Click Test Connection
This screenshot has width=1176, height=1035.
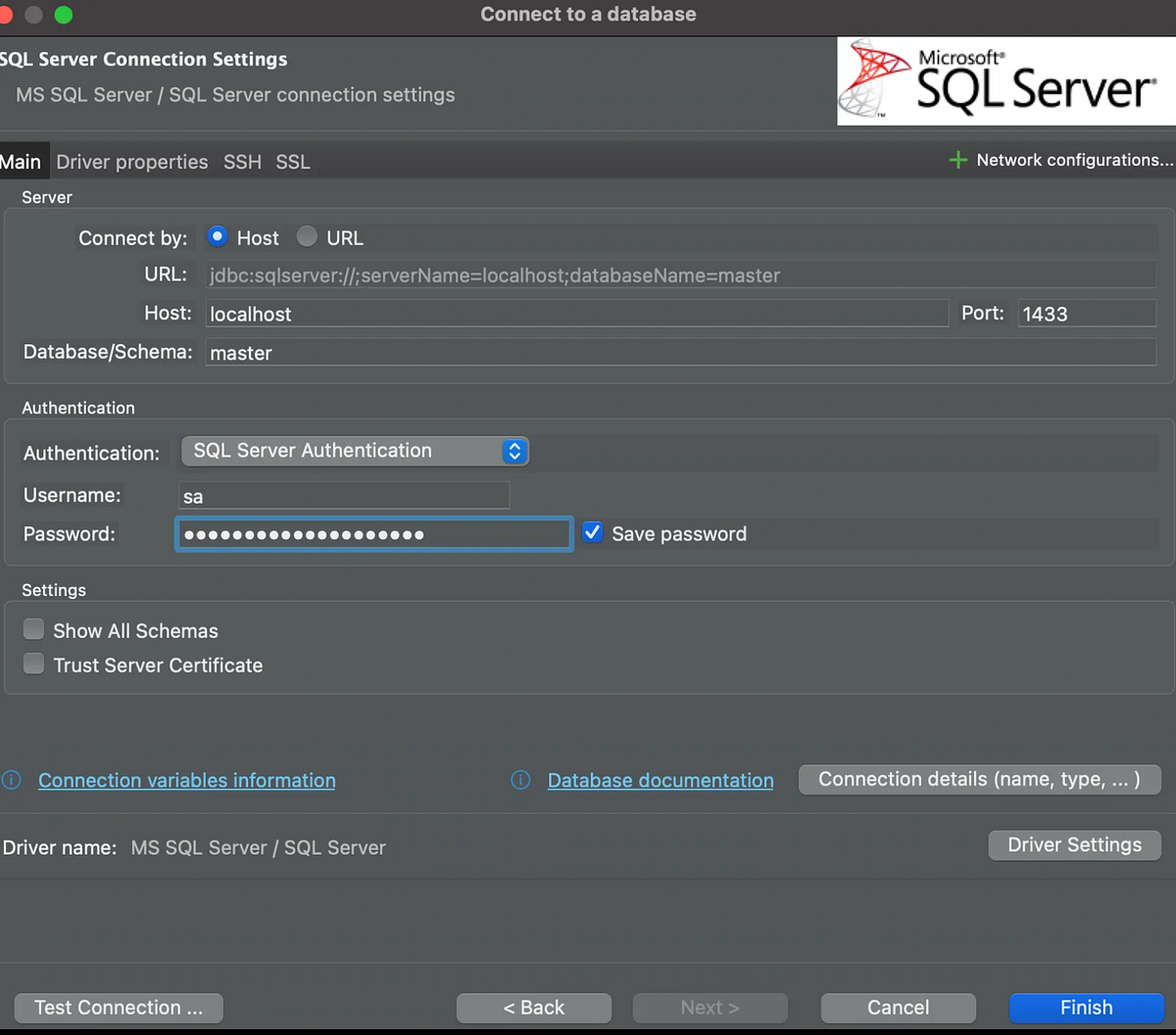(118, 1008)
